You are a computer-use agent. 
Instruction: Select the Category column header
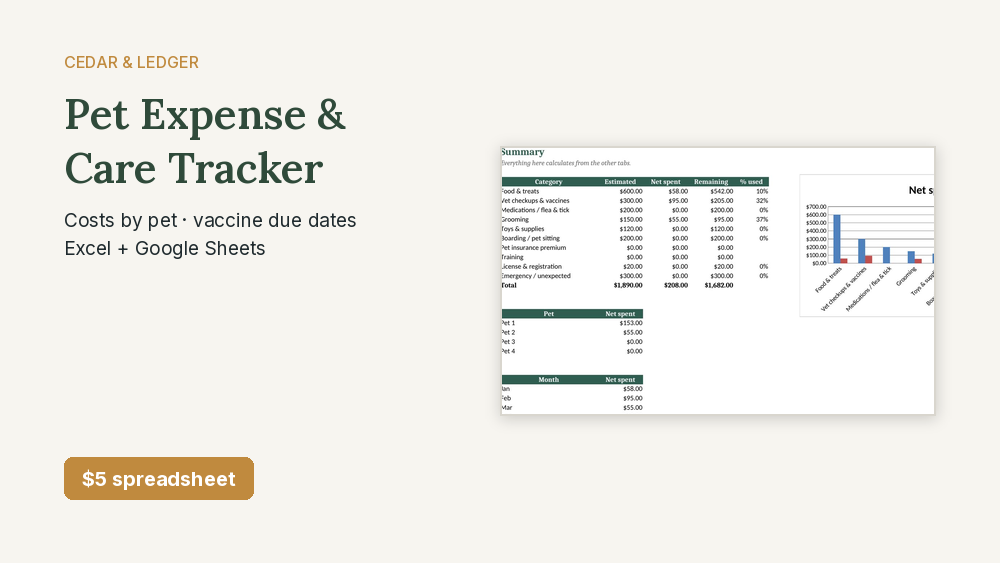548,182
